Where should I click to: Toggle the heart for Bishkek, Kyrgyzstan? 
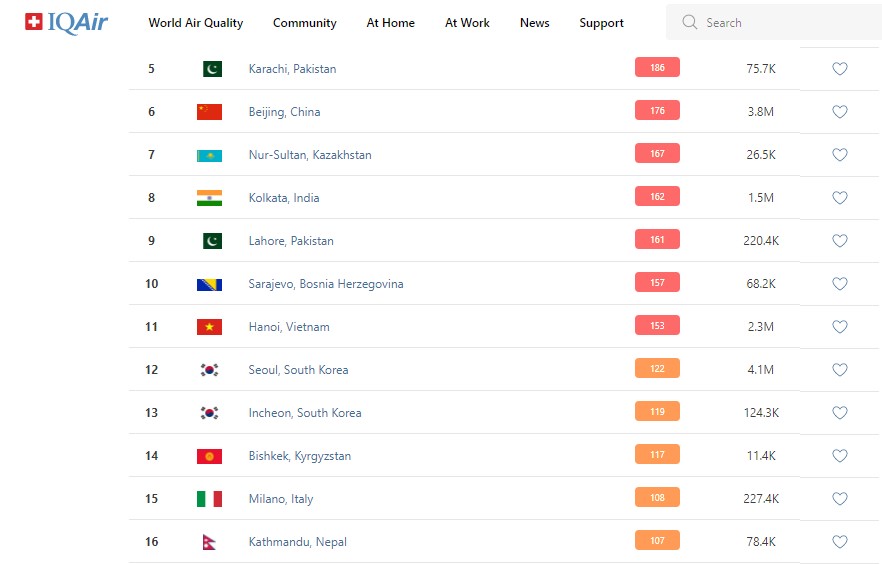840,456
